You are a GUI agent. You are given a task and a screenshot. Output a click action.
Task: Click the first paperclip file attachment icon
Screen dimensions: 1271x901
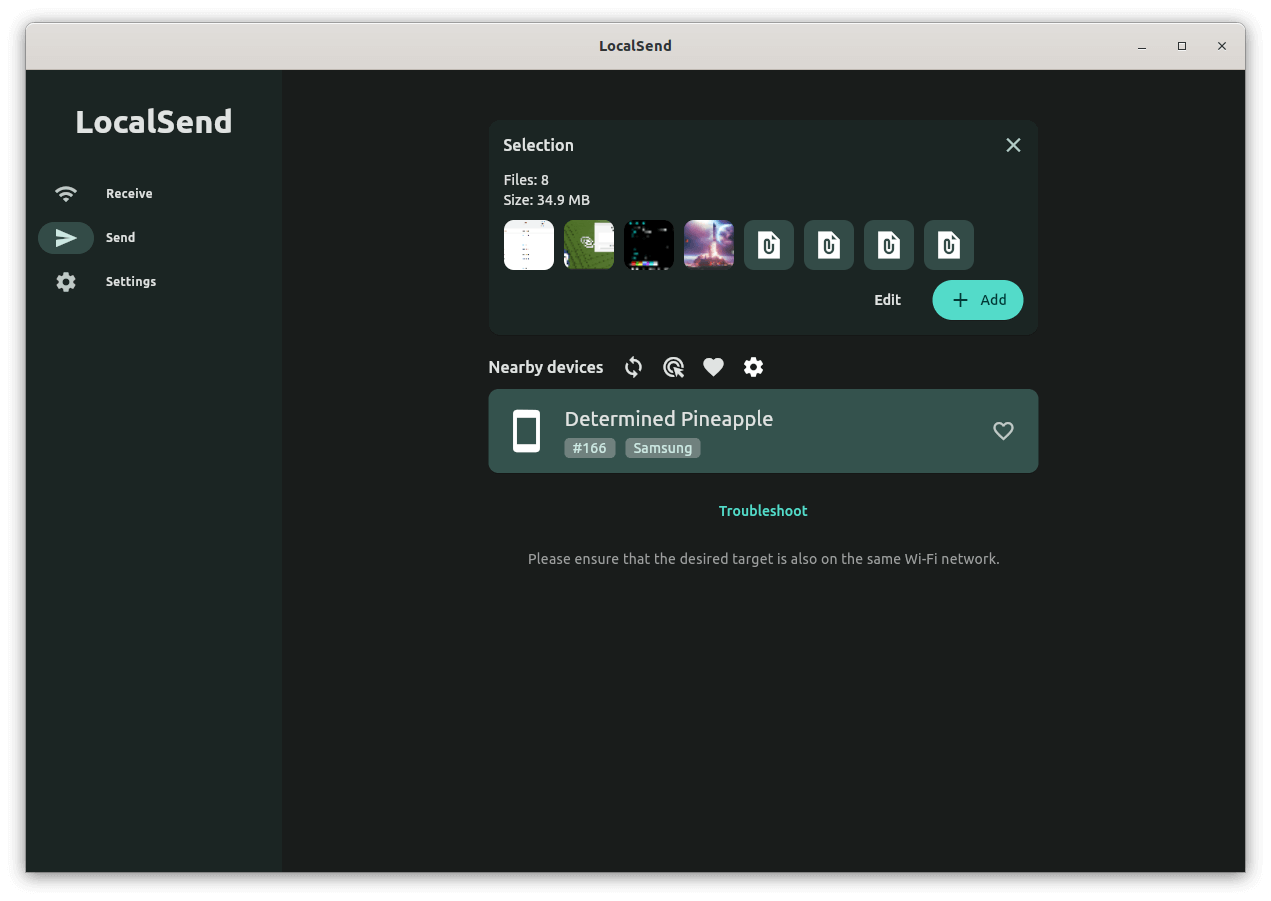click(768, 244)
